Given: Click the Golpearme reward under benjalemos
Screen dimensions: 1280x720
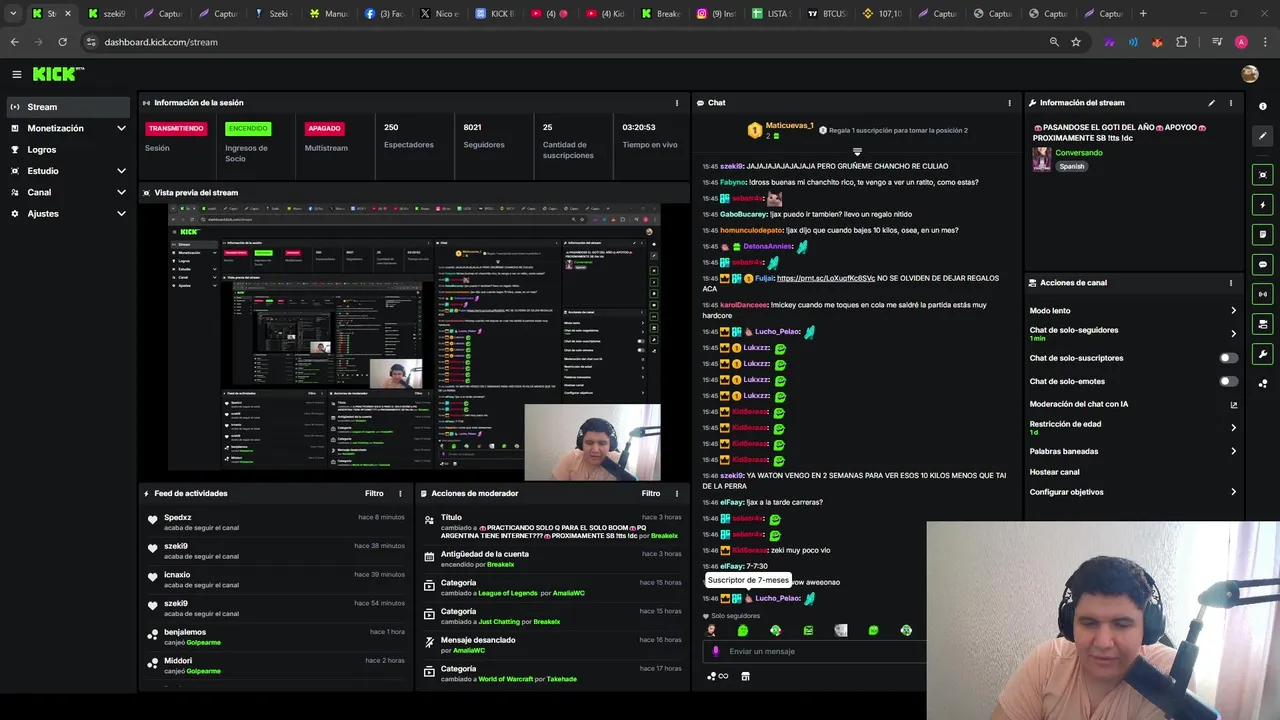Looking at the screenshot, I should (x=203, y=642).
